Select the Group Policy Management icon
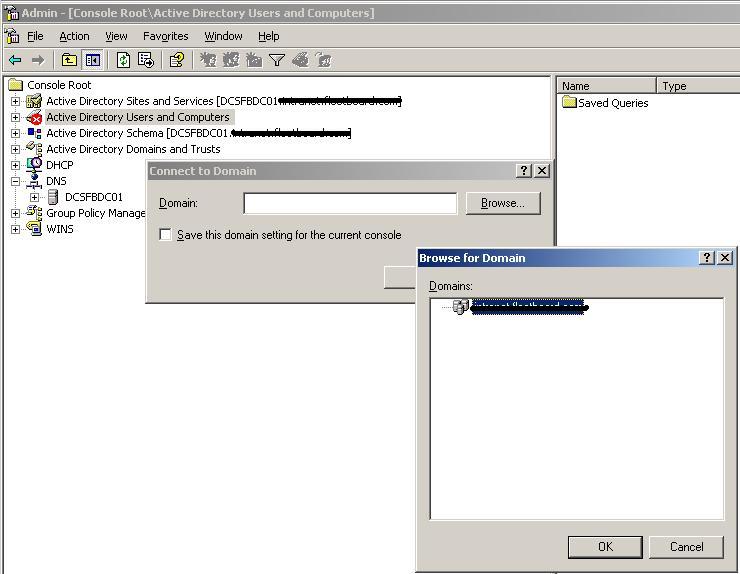The image size is (740, 574). click(34, 213)
